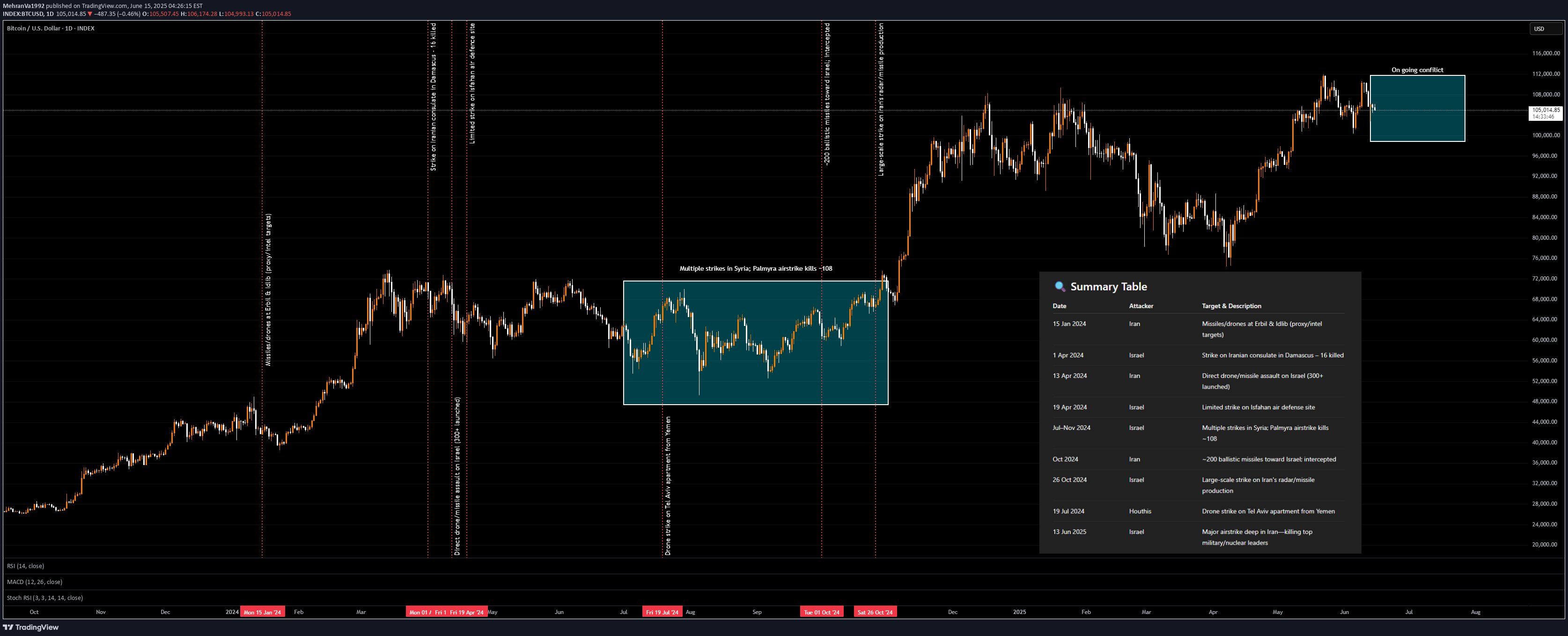
Task: Click the 2025 label on the time axis
Action: point(1019,612)
